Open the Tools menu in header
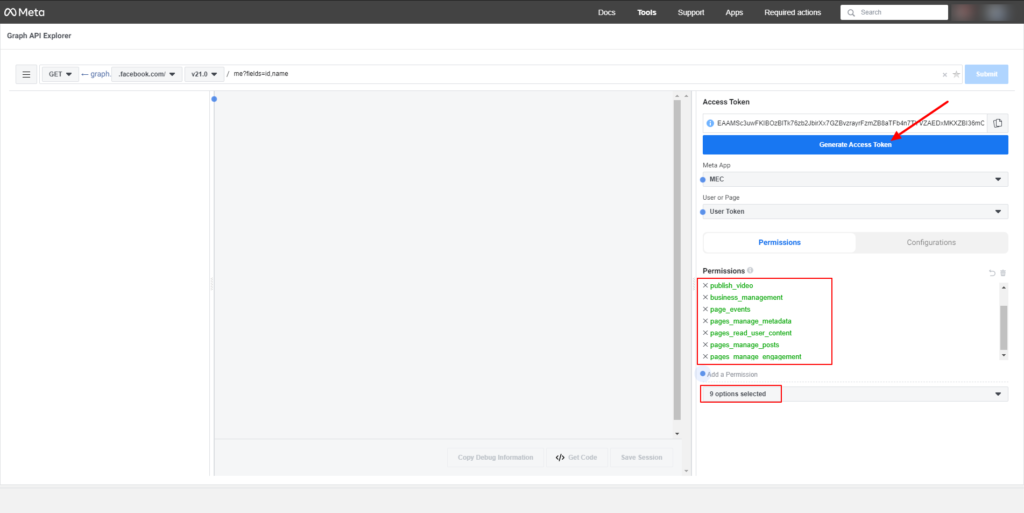Screen dimensions: 1024x513 tap(647, 13)
